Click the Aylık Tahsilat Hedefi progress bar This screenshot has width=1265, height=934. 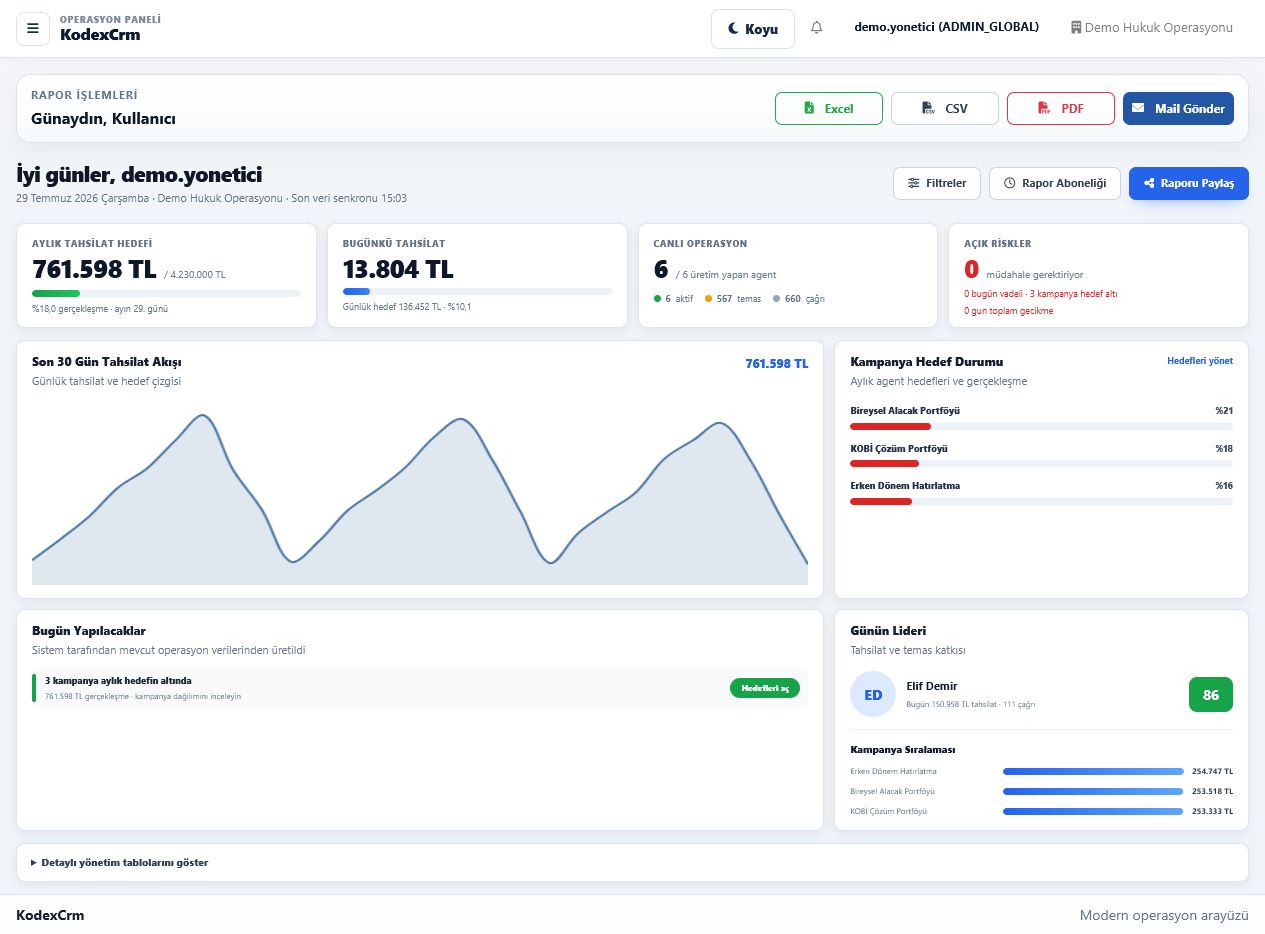166,293
